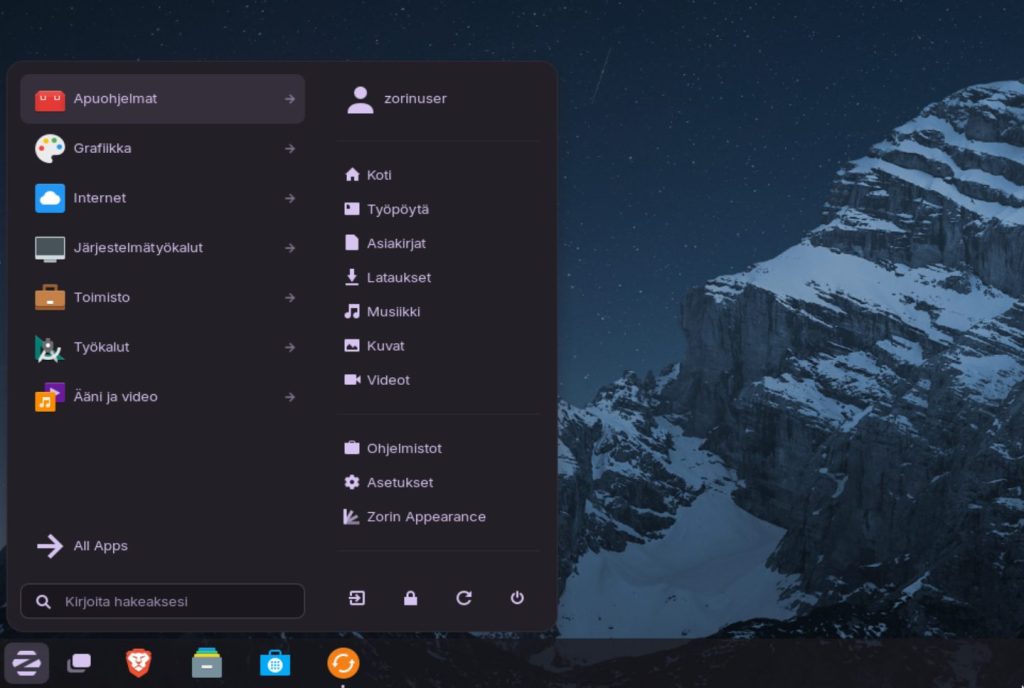Screen dimensions: 1024x688
Task: Click the Ohjelmistot bag icon
Action: [x=351, y=448]
